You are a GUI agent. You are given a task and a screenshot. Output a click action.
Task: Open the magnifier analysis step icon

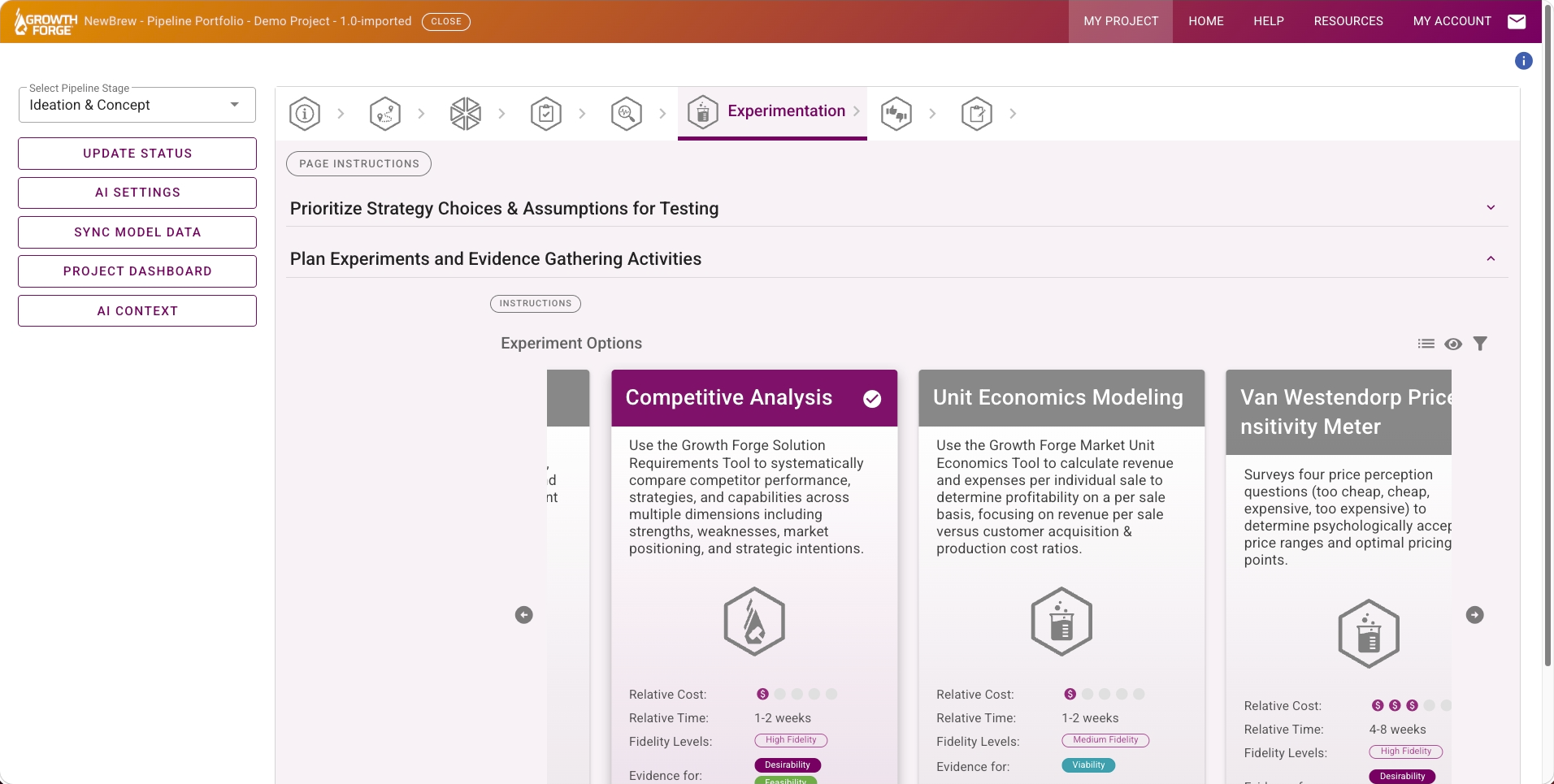coord(627,114)
